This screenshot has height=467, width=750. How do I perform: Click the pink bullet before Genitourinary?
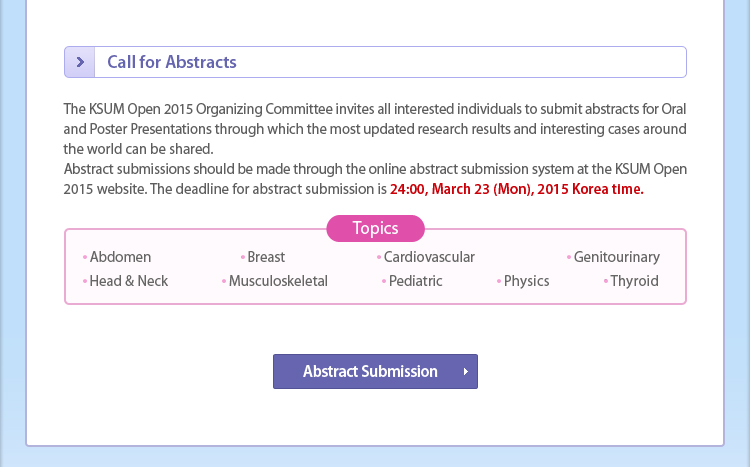(569, 257)
